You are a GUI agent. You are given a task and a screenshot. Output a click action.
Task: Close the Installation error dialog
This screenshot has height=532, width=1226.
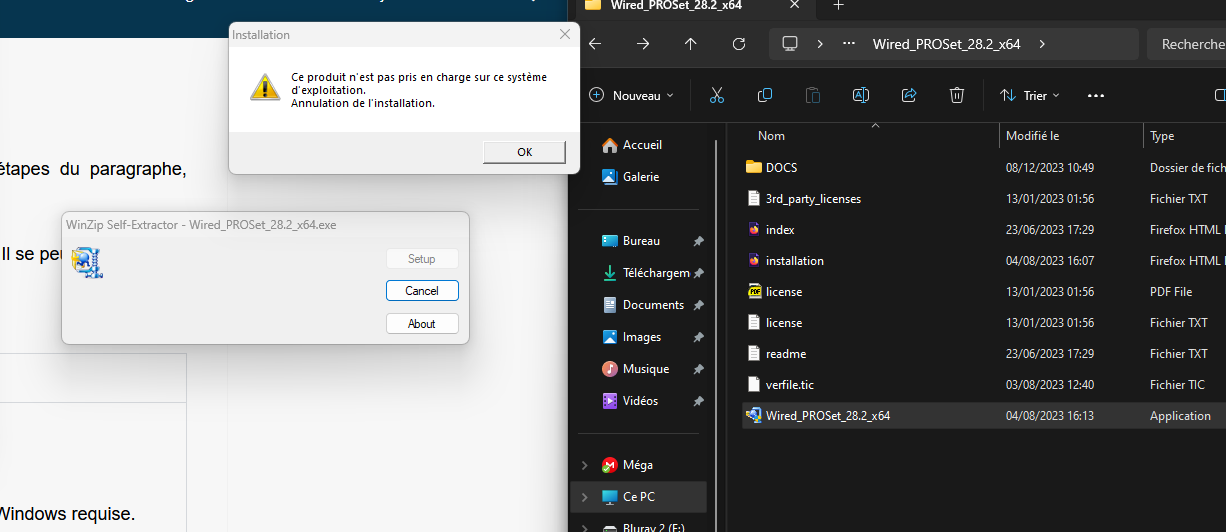(565, 34)
